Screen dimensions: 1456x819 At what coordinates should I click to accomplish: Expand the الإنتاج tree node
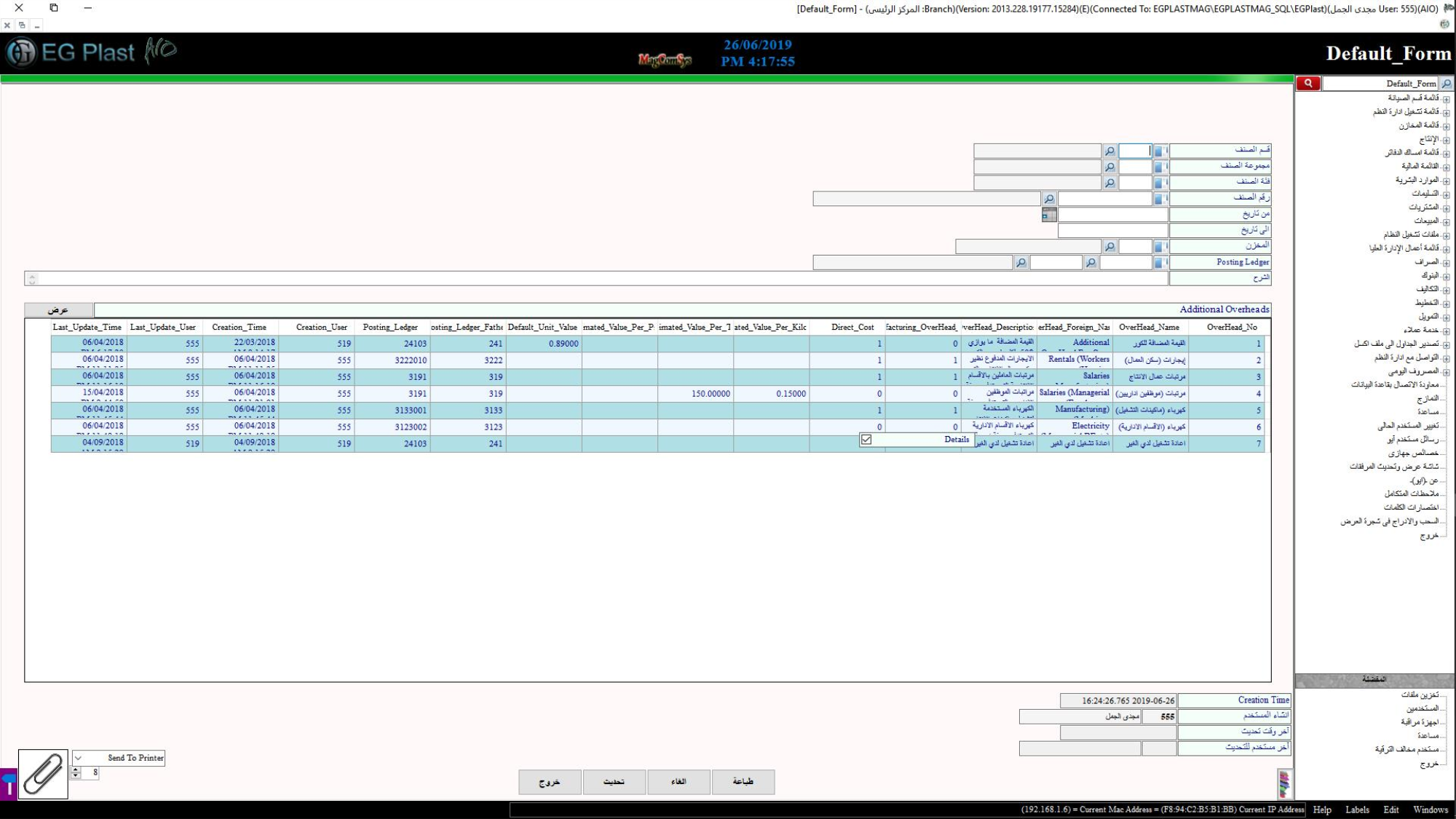[1447, 140]
